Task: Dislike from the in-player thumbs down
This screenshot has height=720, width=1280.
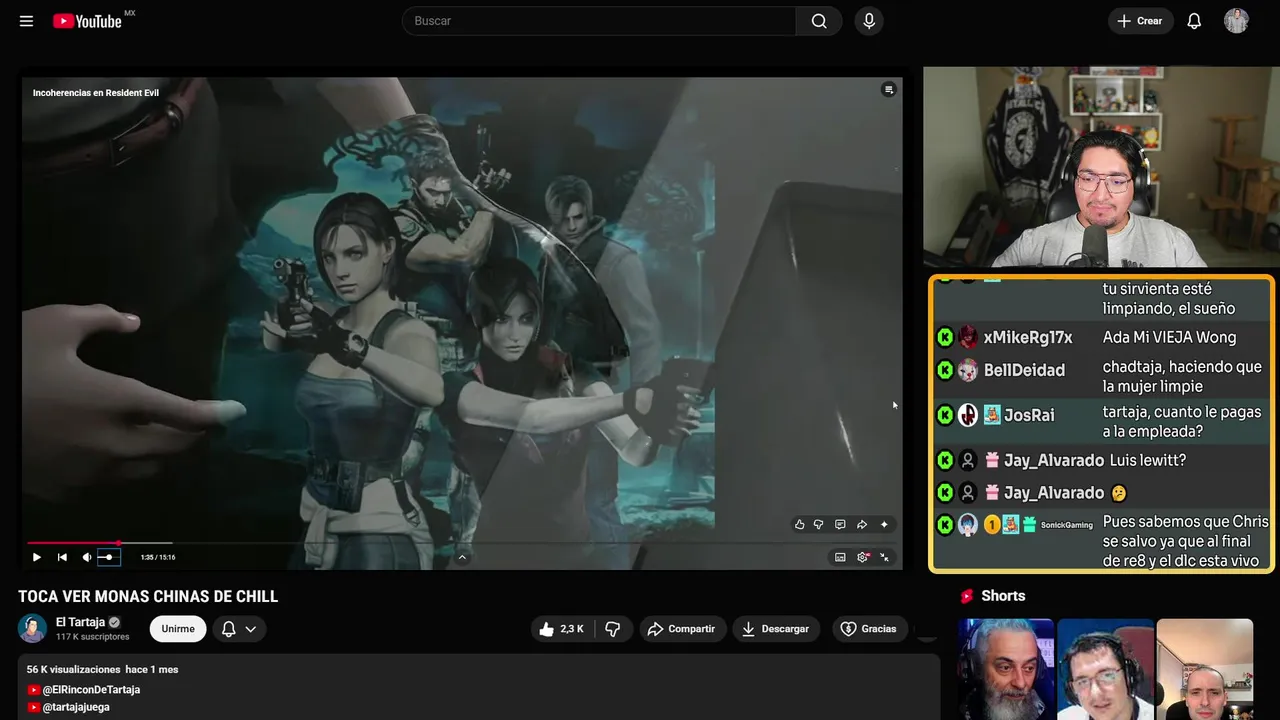Action: point(818,524)
